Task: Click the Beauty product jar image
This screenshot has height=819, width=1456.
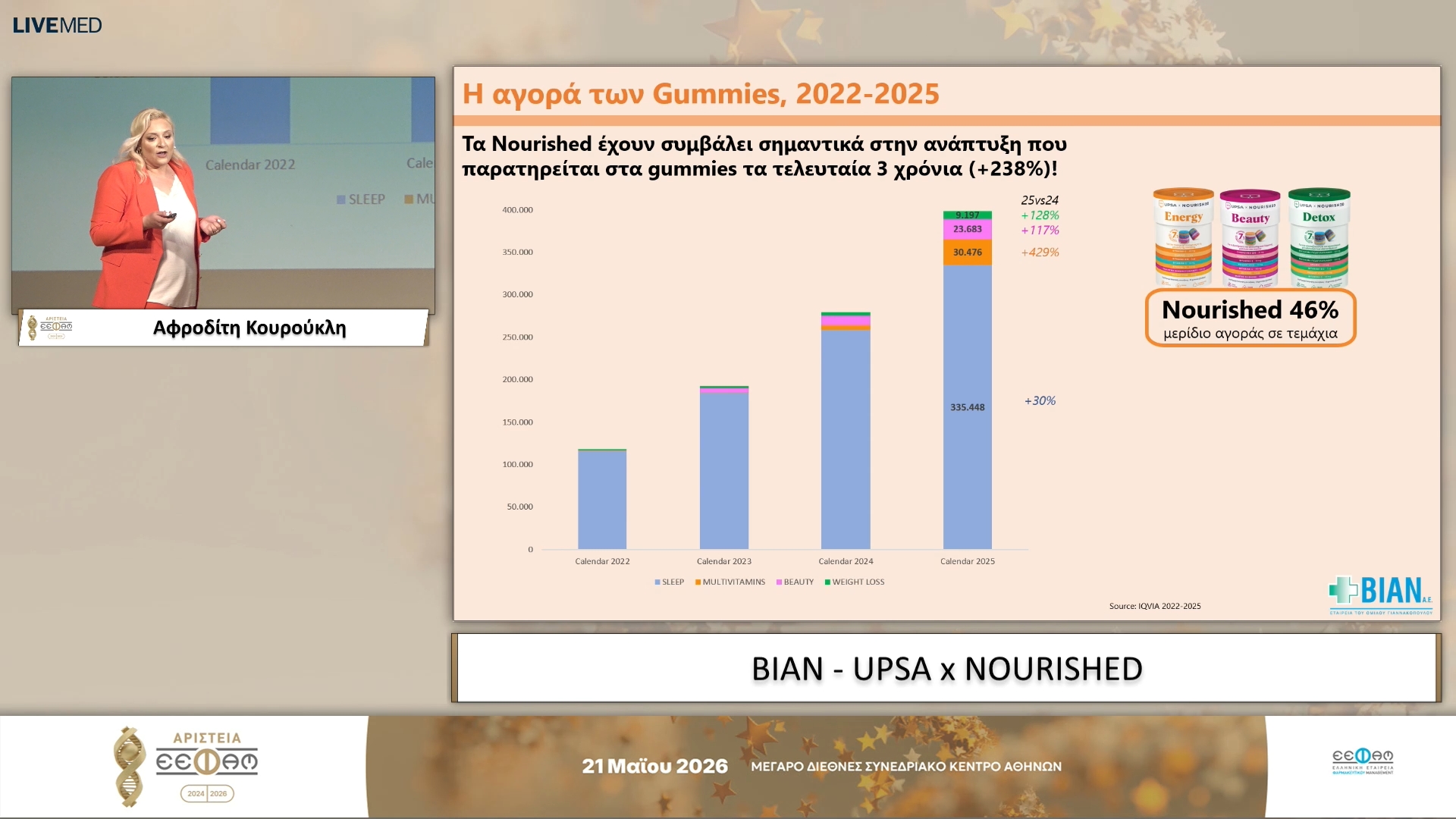Action: 1250,238
